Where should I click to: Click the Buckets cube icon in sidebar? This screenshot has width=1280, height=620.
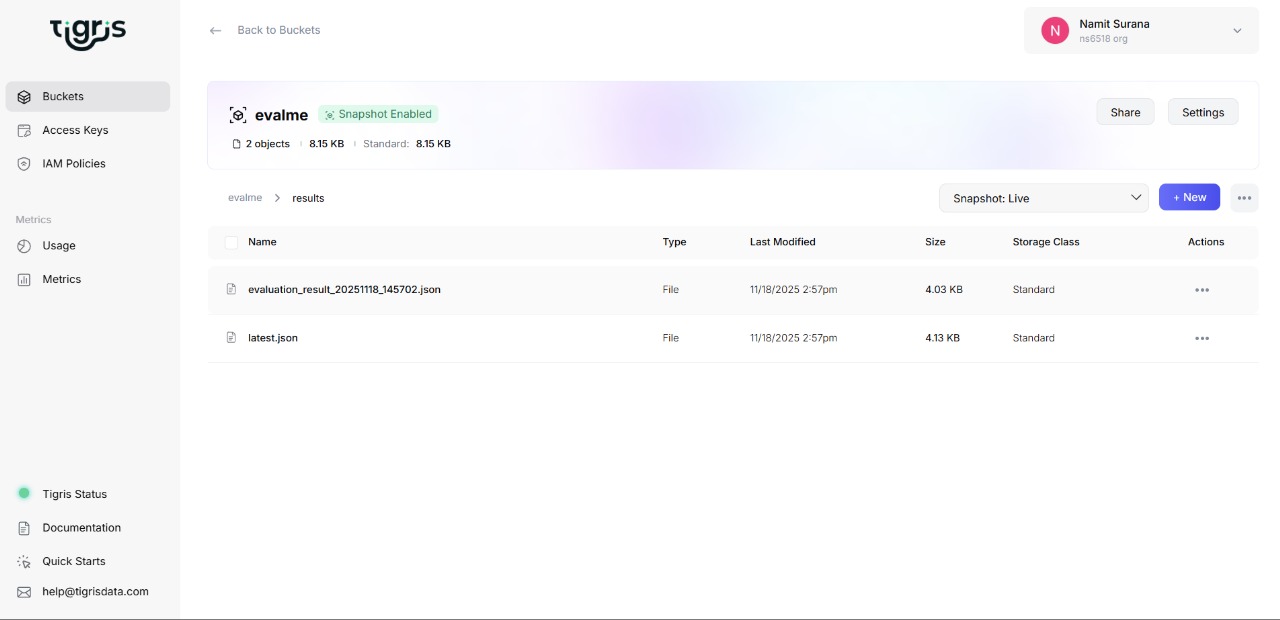[x=25, y=97]
